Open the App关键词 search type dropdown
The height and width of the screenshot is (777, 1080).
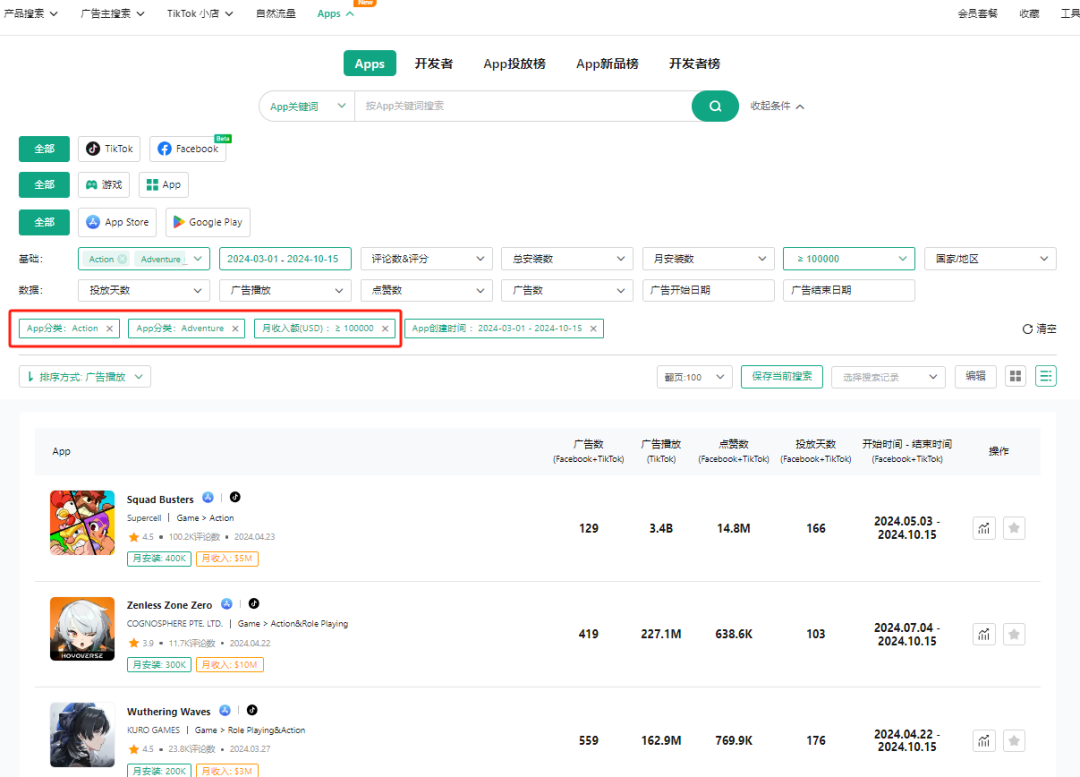click(307, 106)
